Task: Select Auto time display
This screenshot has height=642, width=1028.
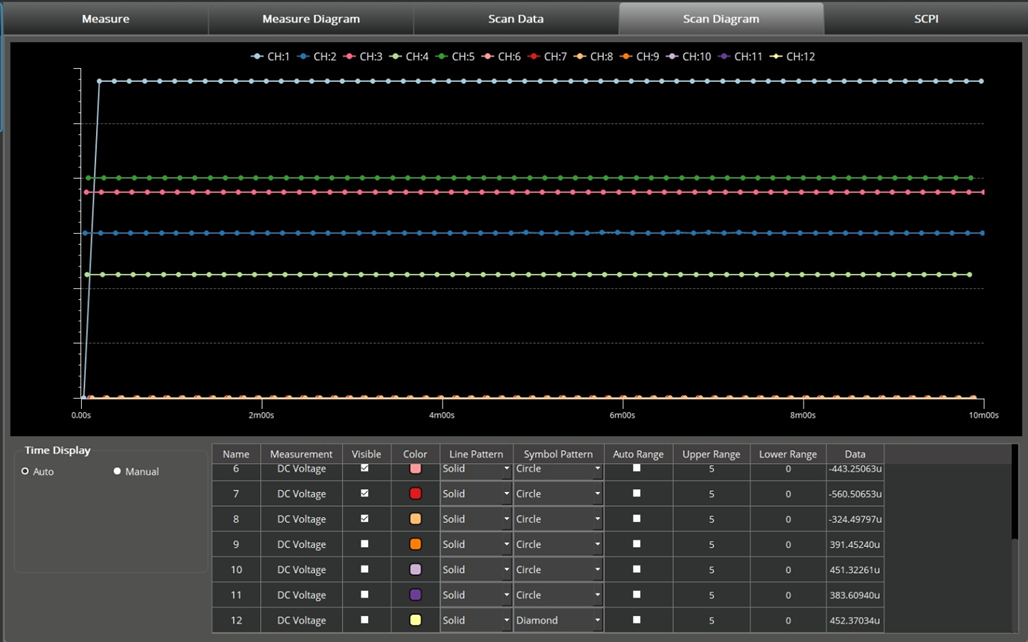Action: click(x=37, y=471)
